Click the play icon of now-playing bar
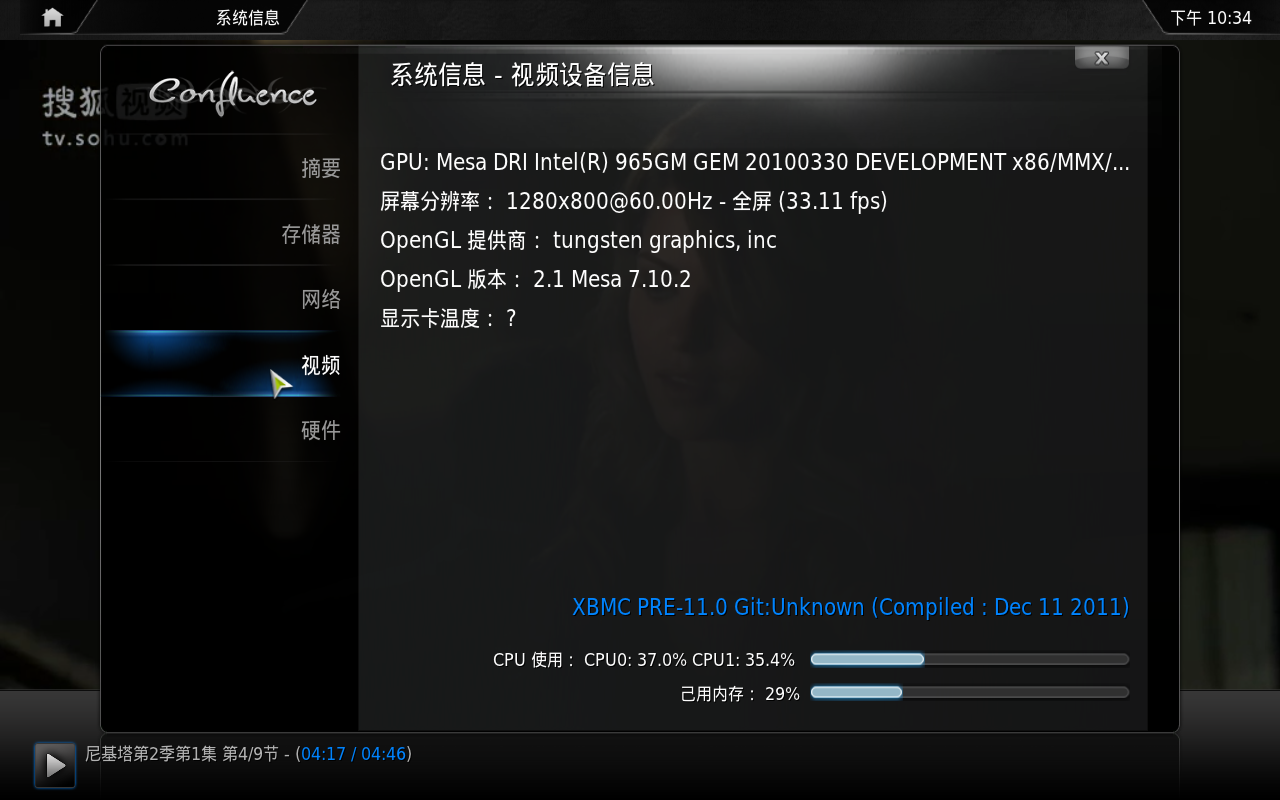 tap(55, 765)
